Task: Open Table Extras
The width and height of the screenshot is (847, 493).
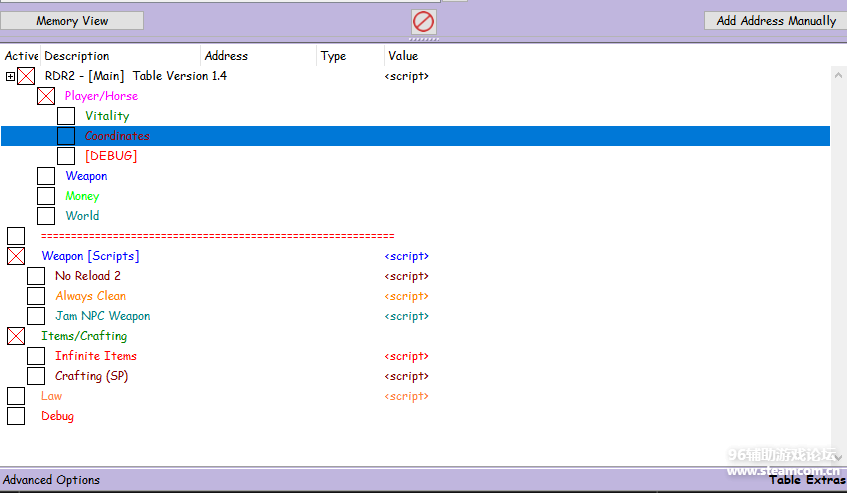Action: pyautogui.click(x=807, y=480)
